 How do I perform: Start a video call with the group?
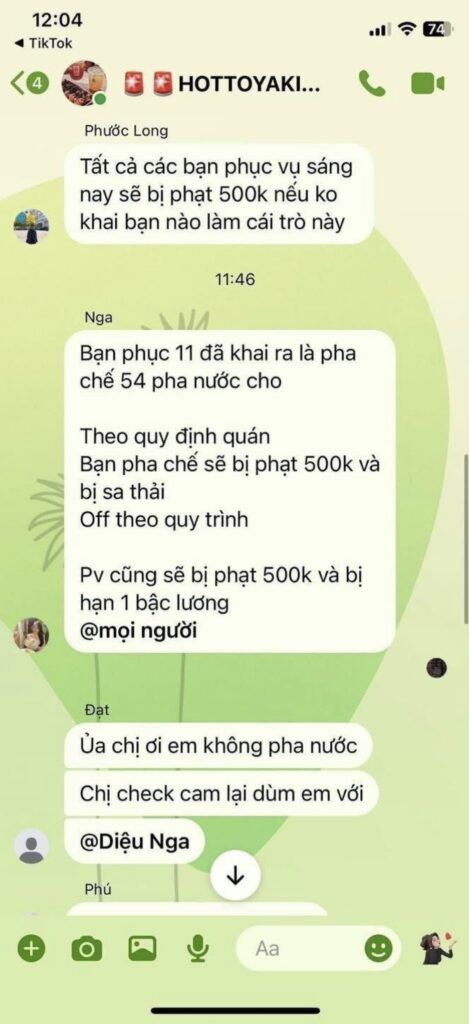click(428, 84)
